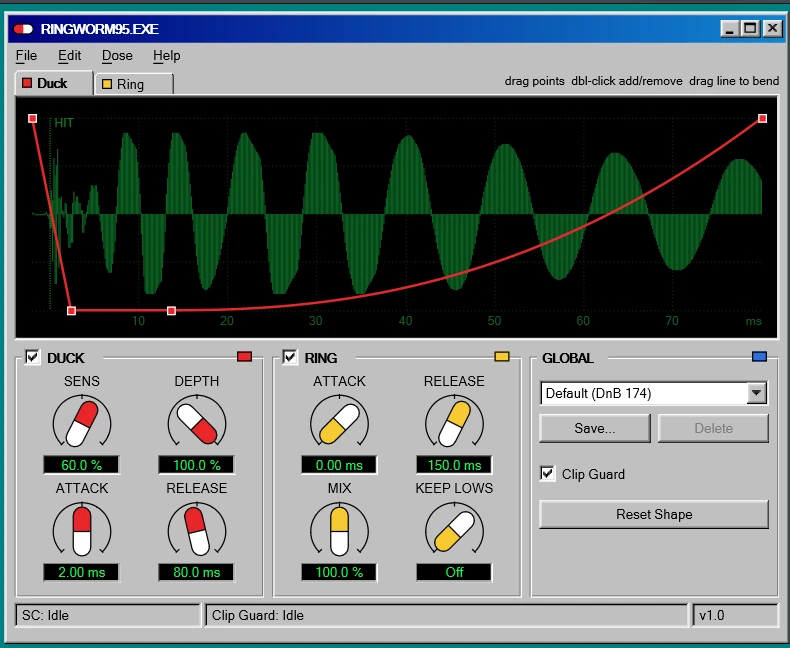The width and height of the screenshot is (790, 648).
Task: Toggle the RING section checkbox
Action: pyautogui.click(x=290, y=357)
